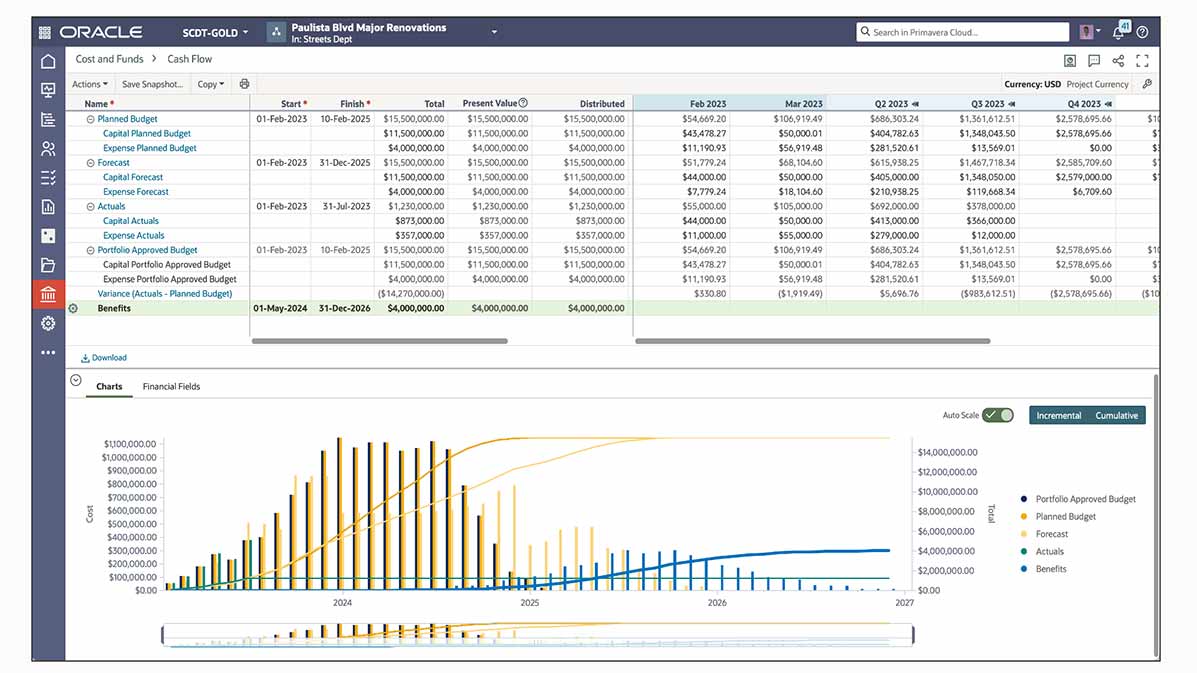This screenshot has width=1197, height=673.
Task: Select the Charts tab
Action: coord(109,386)
